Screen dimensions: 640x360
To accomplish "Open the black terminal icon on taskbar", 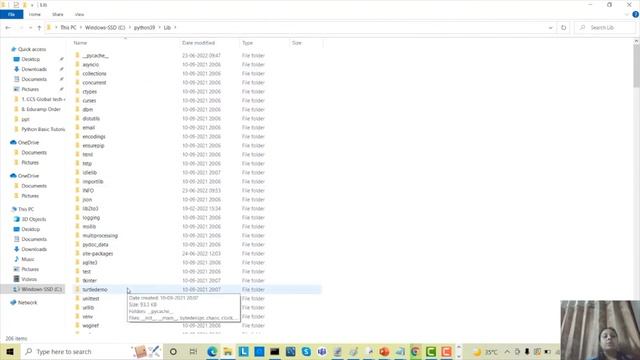I will click(x=275, y=351).
